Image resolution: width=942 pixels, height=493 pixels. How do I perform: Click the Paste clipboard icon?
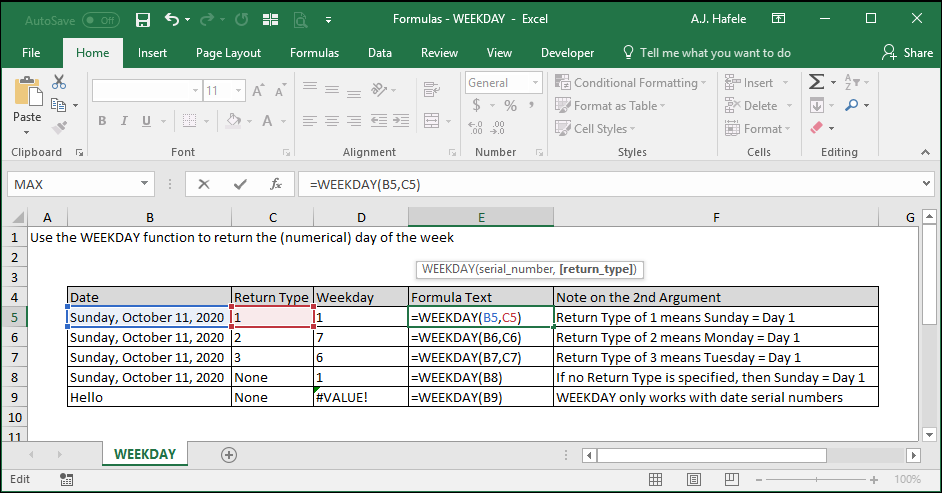(x=28, y=92)
